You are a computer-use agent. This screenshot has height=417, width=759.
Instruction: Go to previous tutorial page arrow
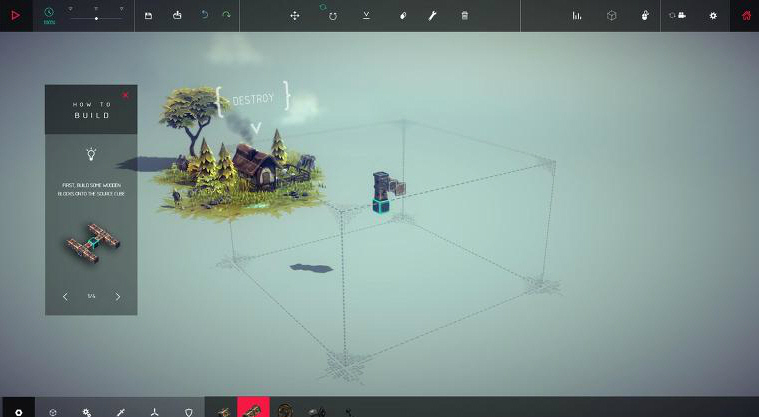66,296
